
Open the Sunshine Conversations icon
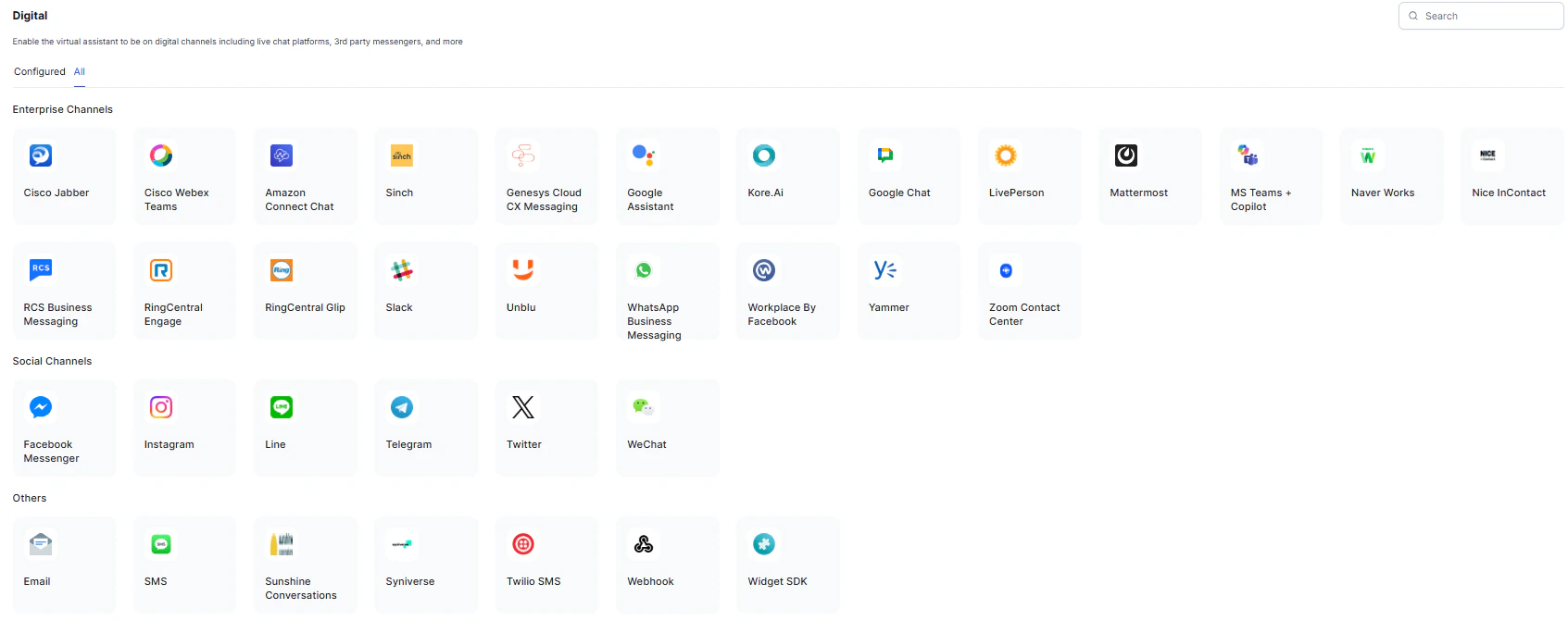tap(282, 544)
